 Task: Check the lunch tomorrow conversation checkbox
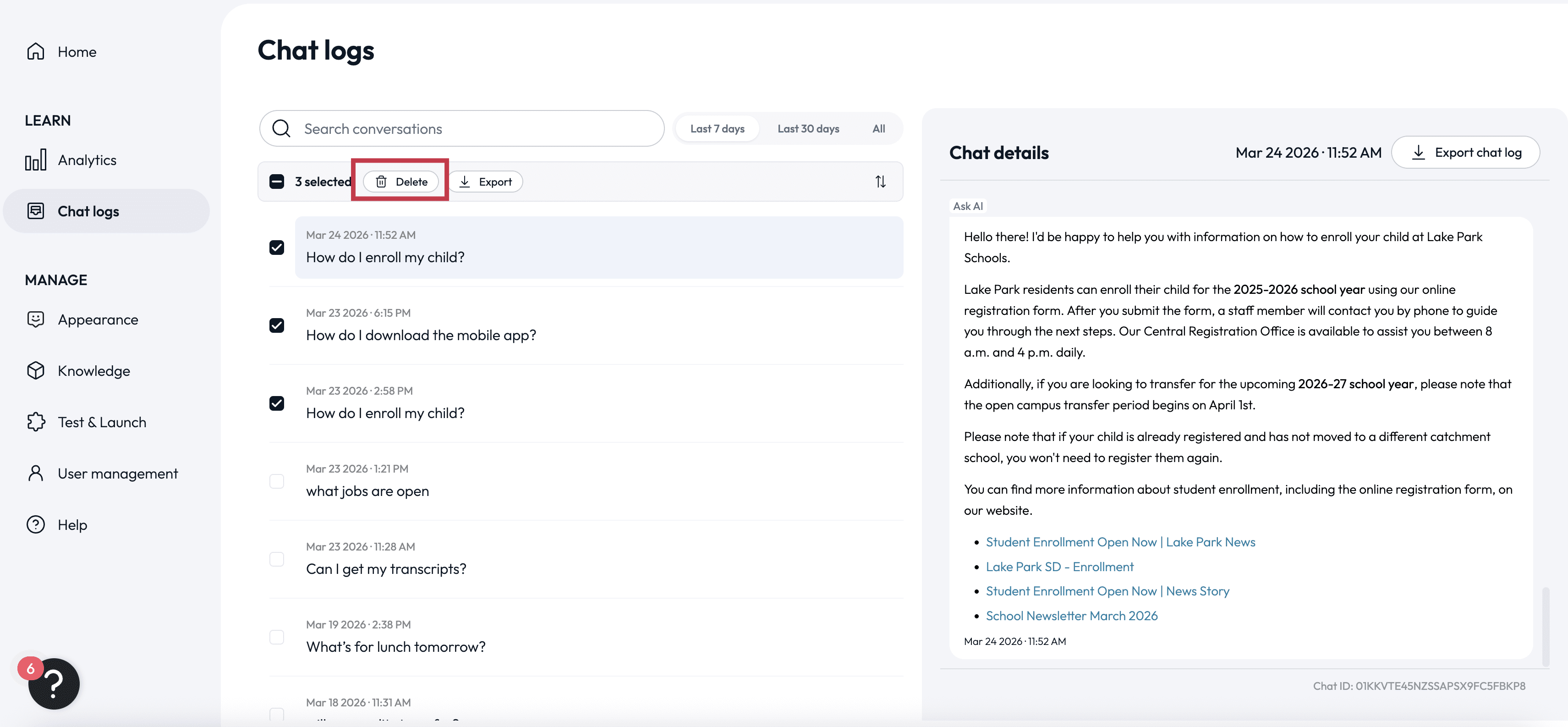(276, 637)
